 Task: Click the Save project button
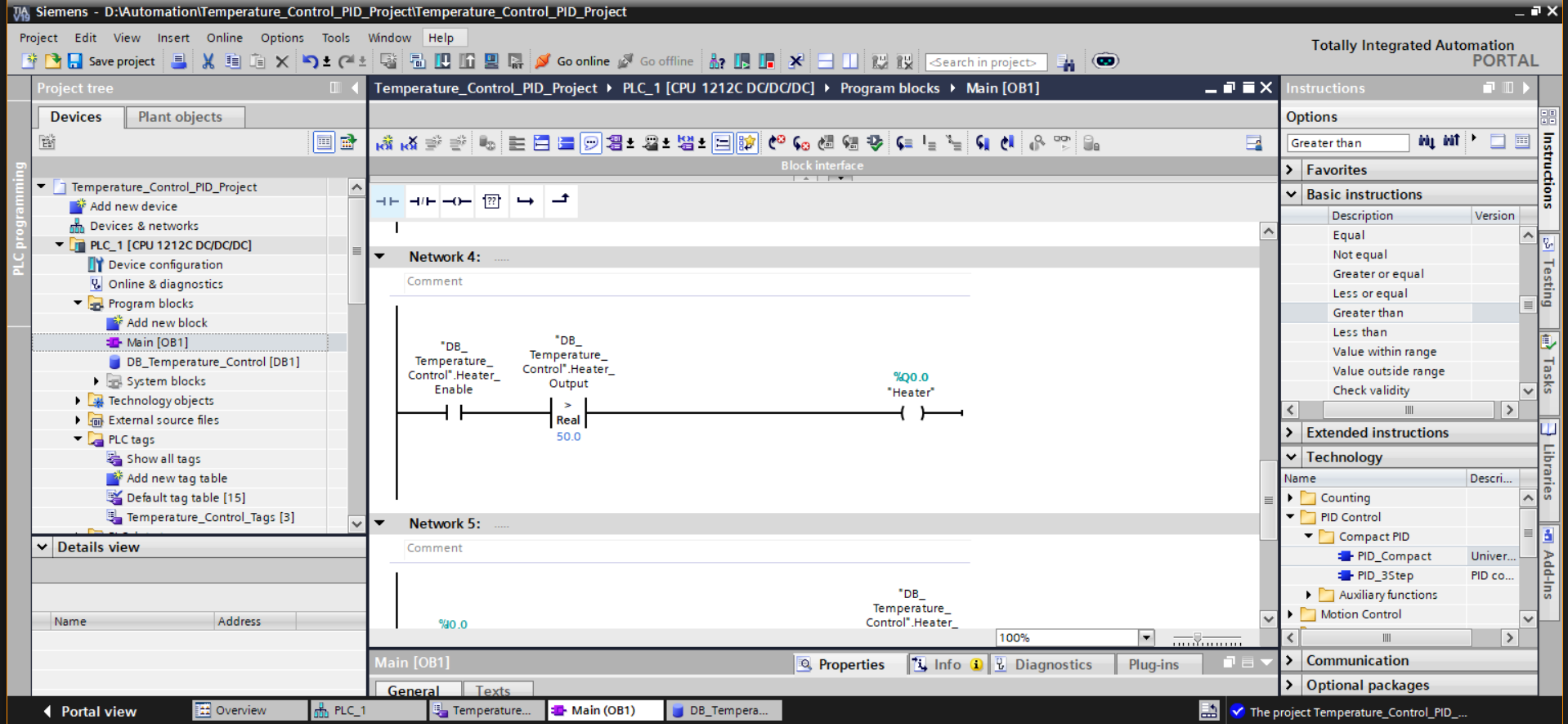111,61
